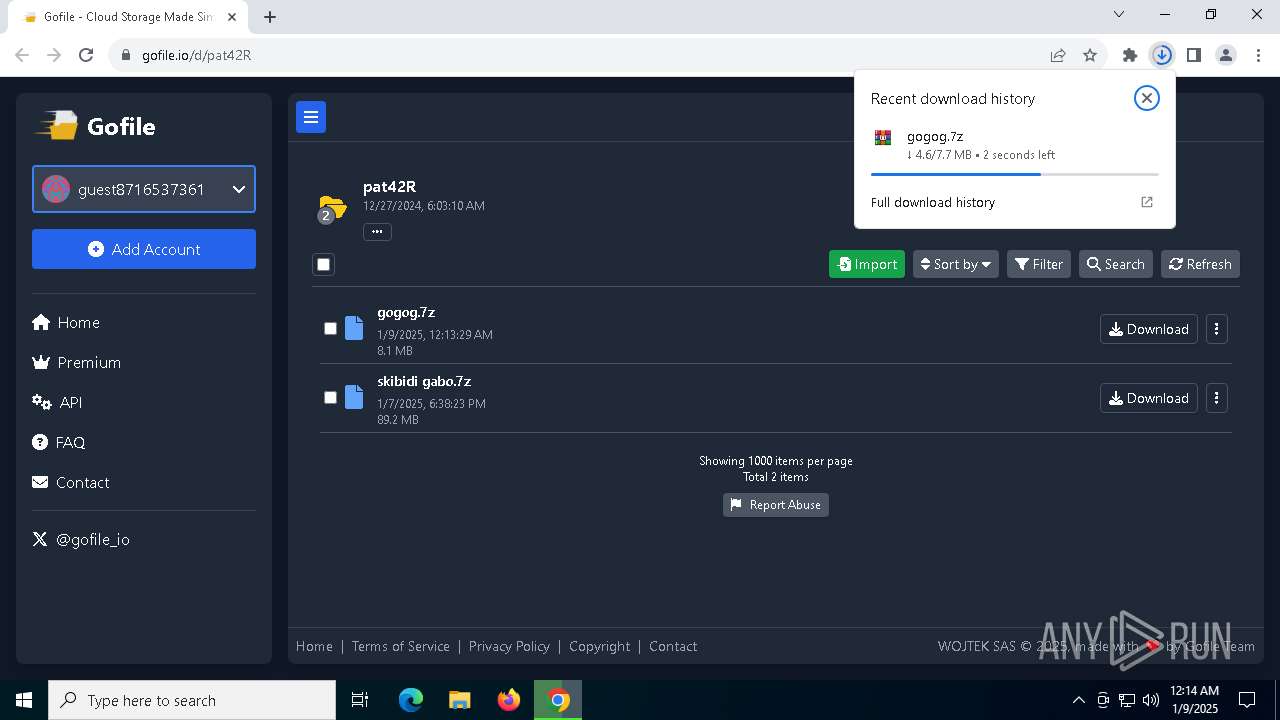The width and height of the screenshot is (1280, 720).
Task: Open the Chrome profile avatar
Action: pyautogui.click(x=1226, y=55)
